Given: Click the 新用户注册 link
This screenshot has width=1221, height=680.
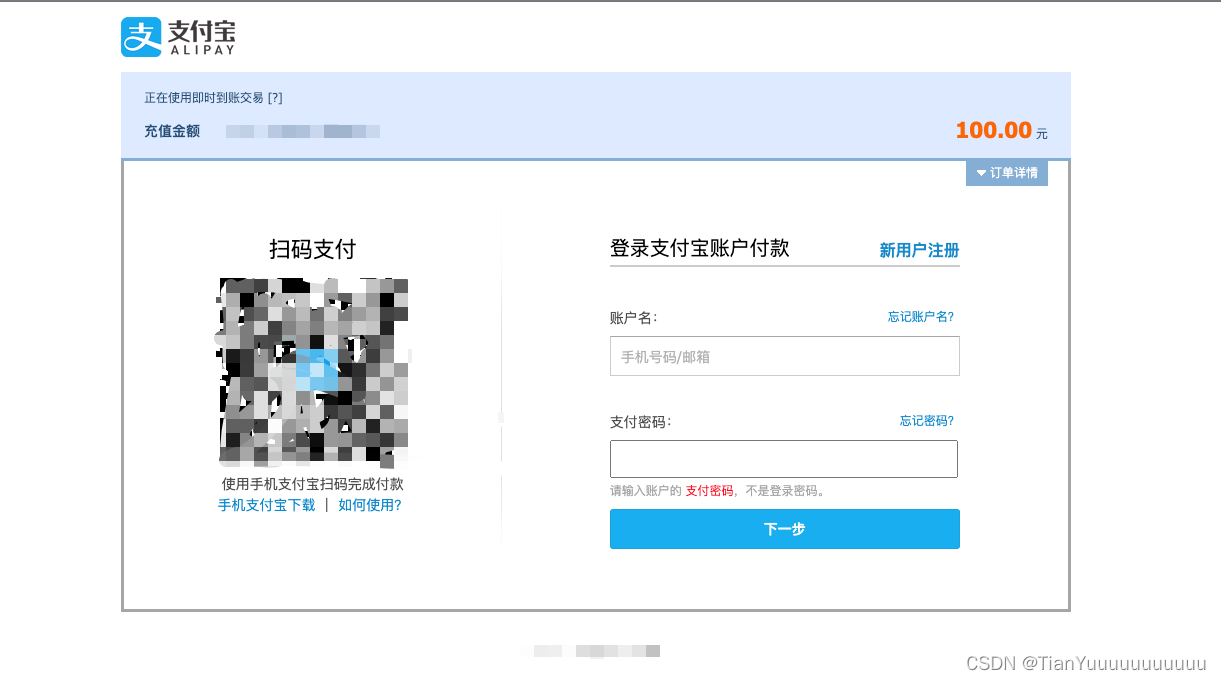Looking at the screenshot, I should click(x=919, y=250).
